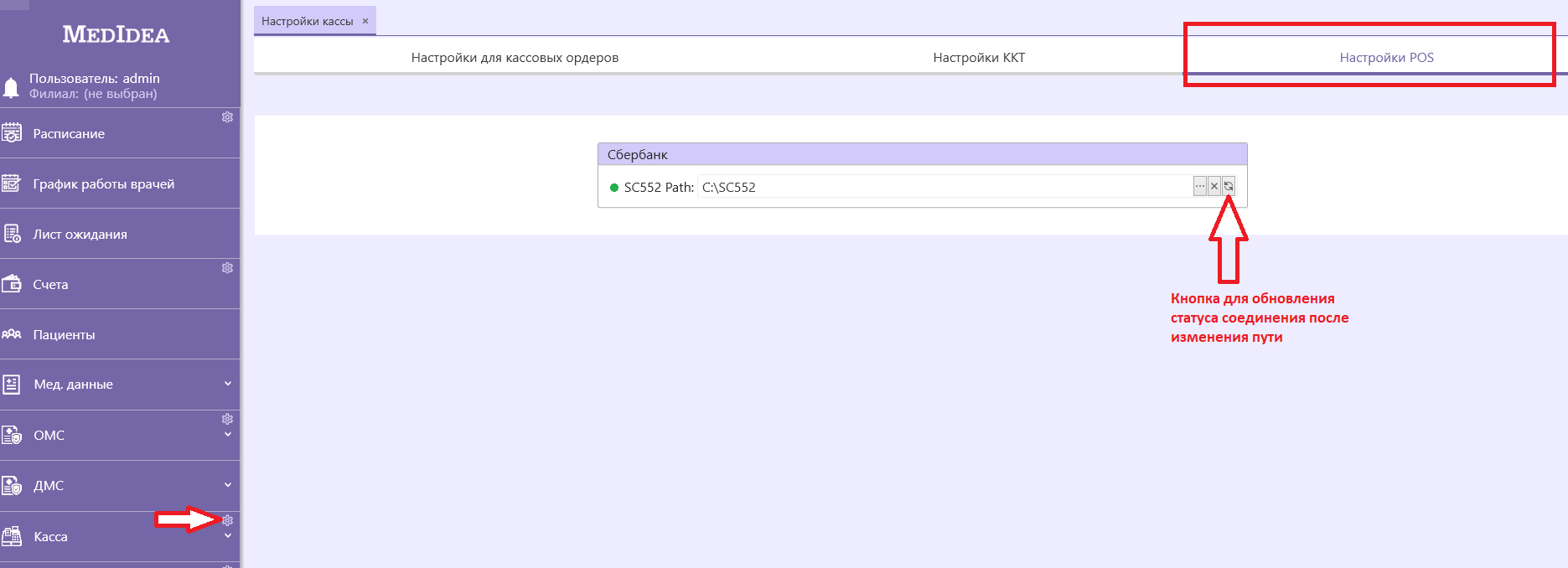This screenshot has width=1568, height=568.
Task: Click the ОМС shield icon
Action: [x=11, y=435]
